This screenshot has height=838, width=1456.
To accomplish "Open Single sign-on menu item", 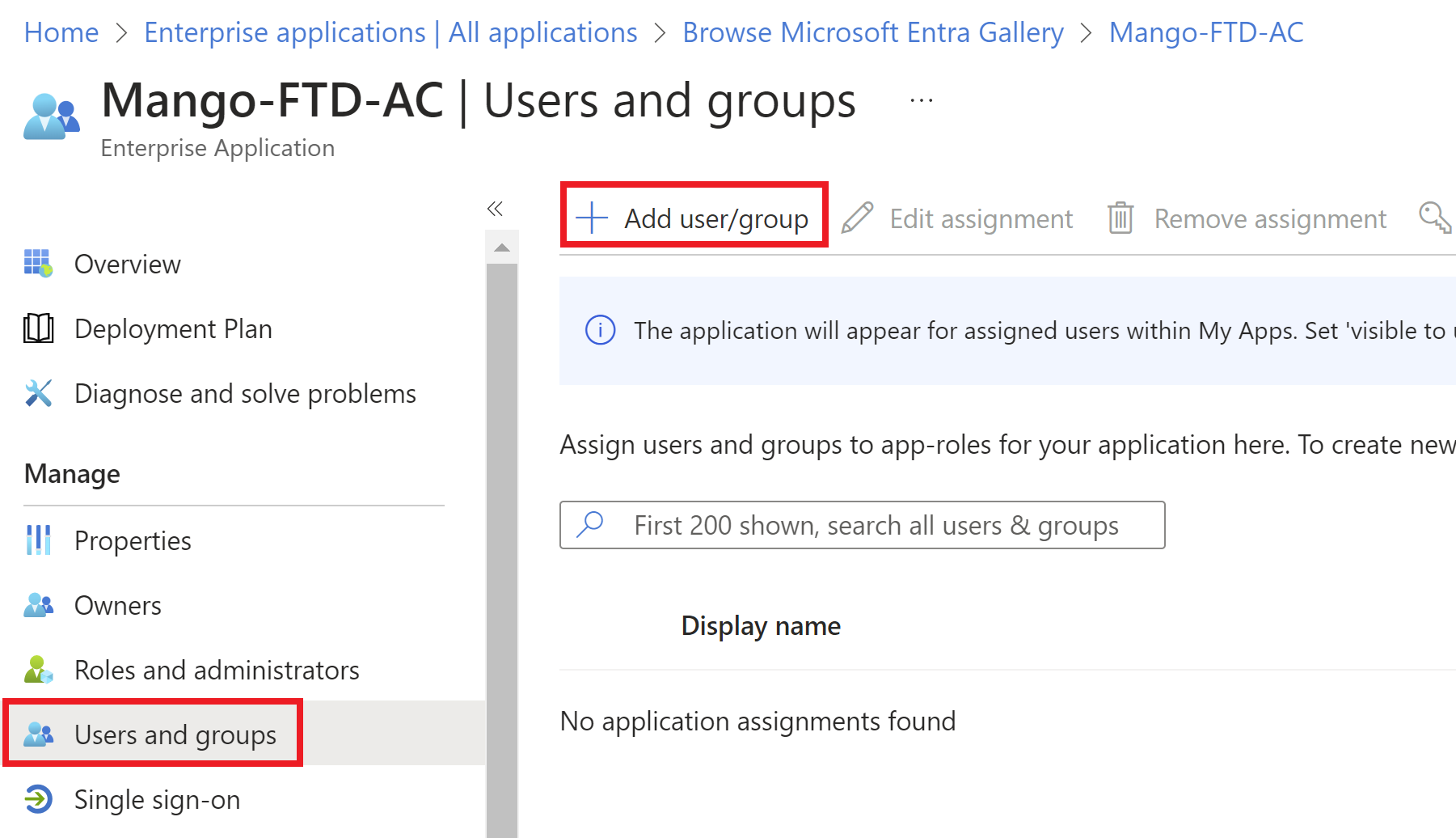I will coord(157,799).
